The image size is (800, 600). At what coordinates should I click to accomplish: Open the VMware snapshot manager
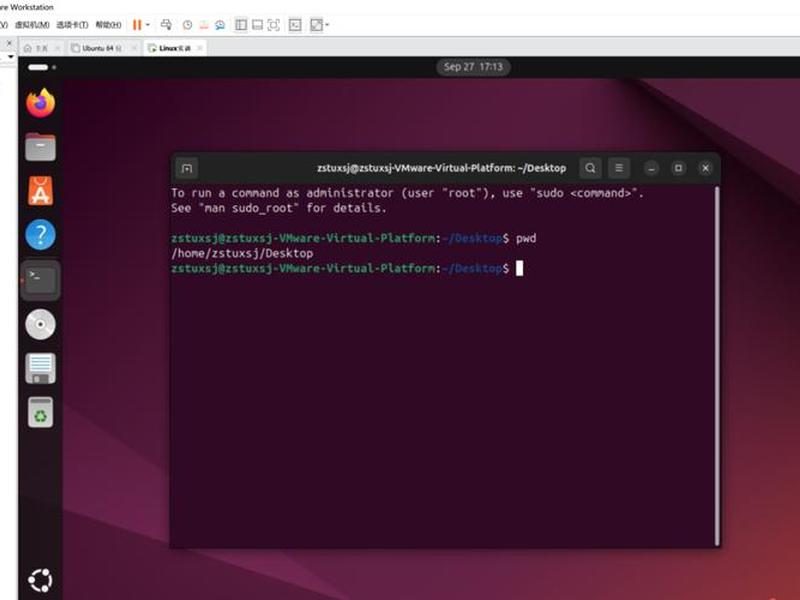click(x=220, y=24)
